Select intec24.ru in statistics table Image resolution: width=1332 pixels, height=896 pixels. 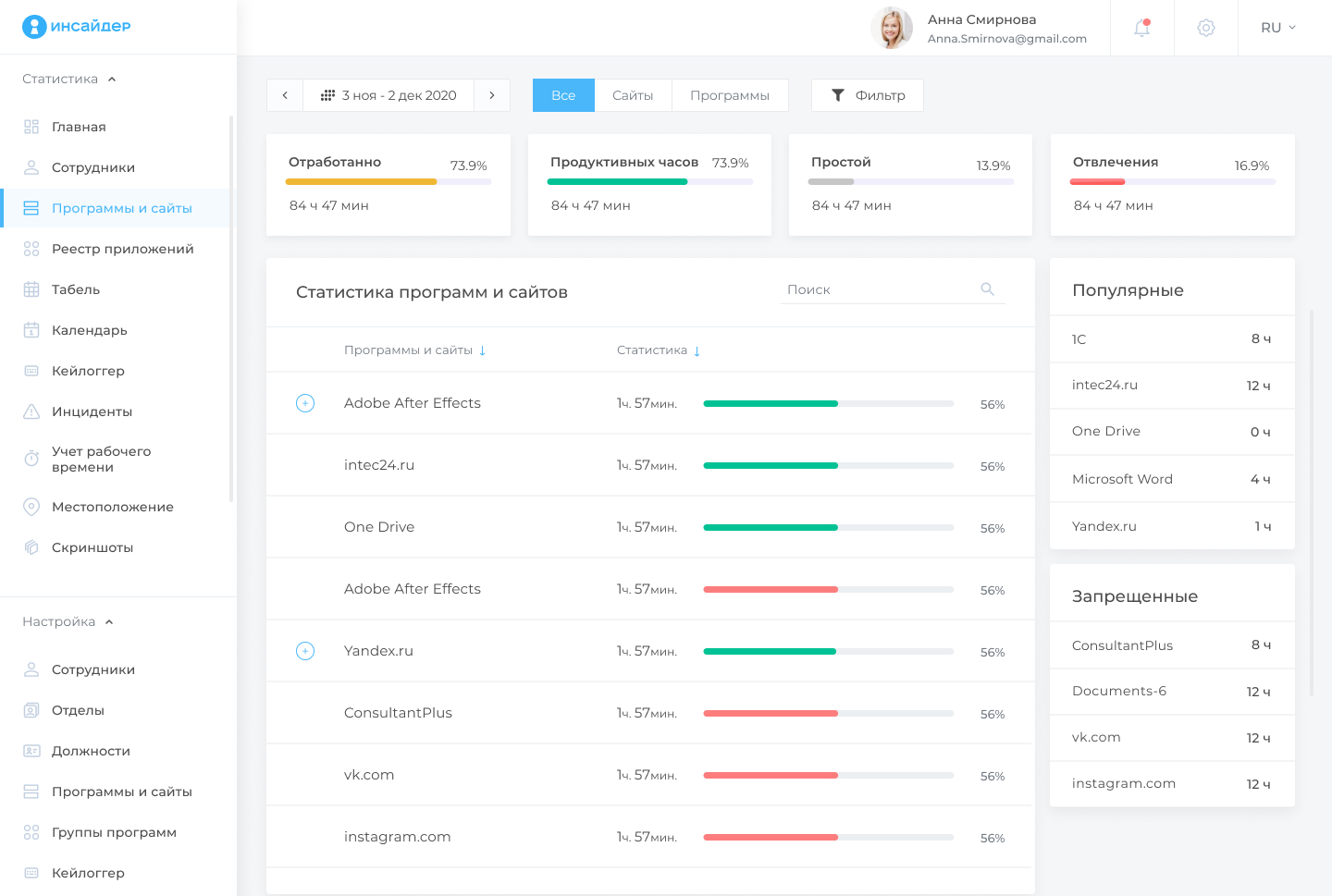tap(379, 465)
